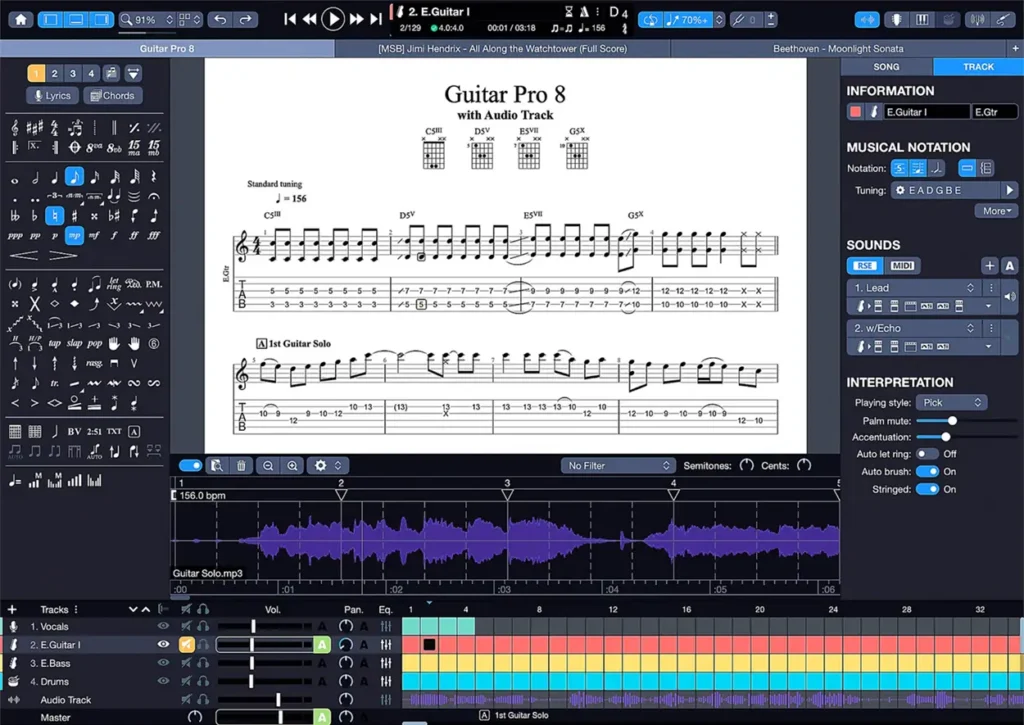Switch to the SONG inspector tab

(886, 67)
